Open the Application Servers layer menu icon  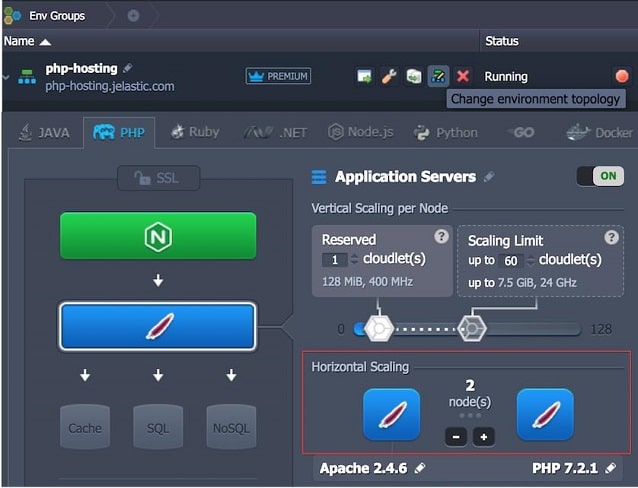pyautogui.click(x=319, y=177)
